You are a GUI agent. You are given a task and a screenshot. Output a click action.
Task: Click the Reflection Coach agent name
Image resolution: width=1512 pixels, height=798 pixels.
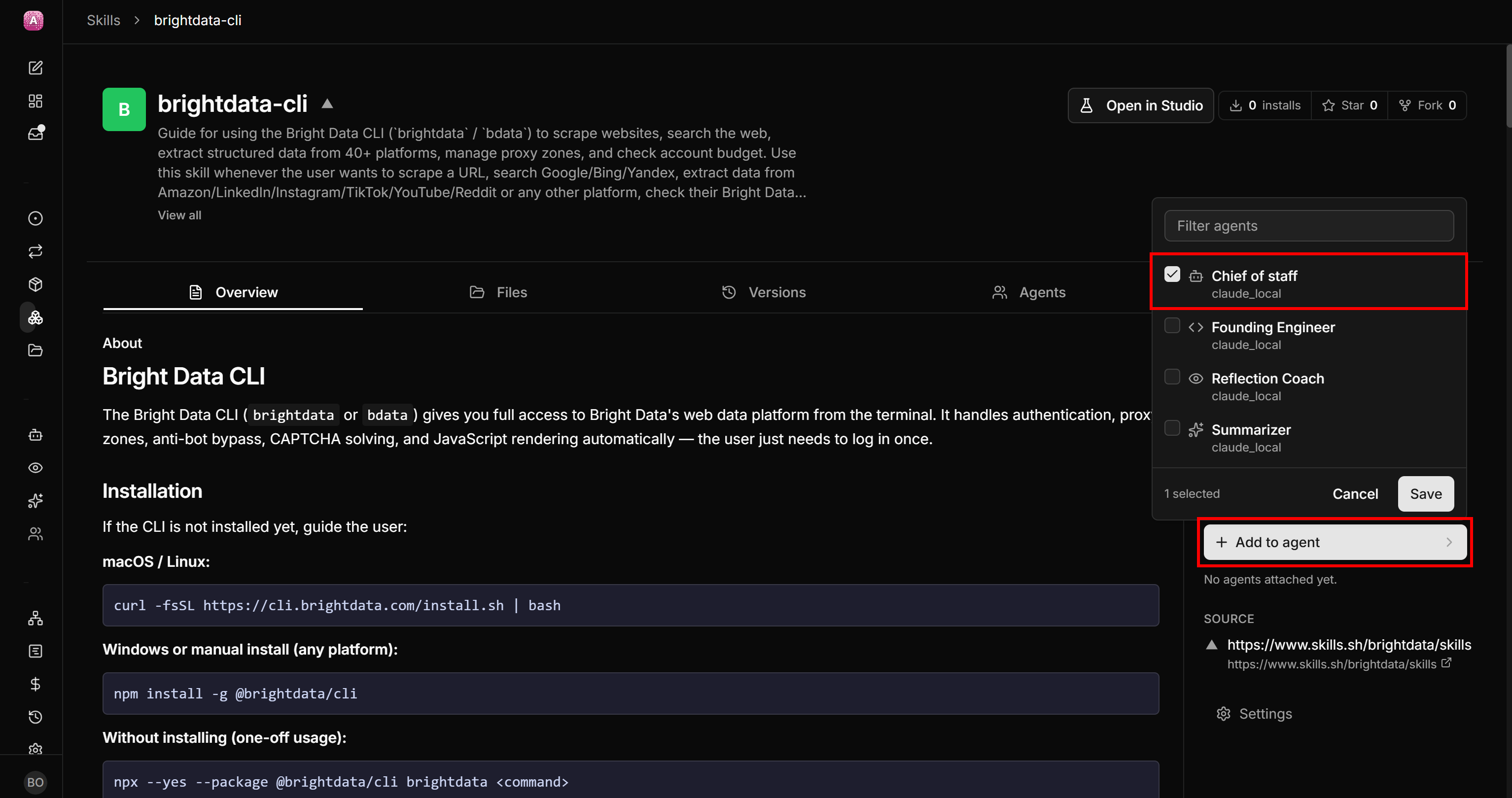[1268, 379]
